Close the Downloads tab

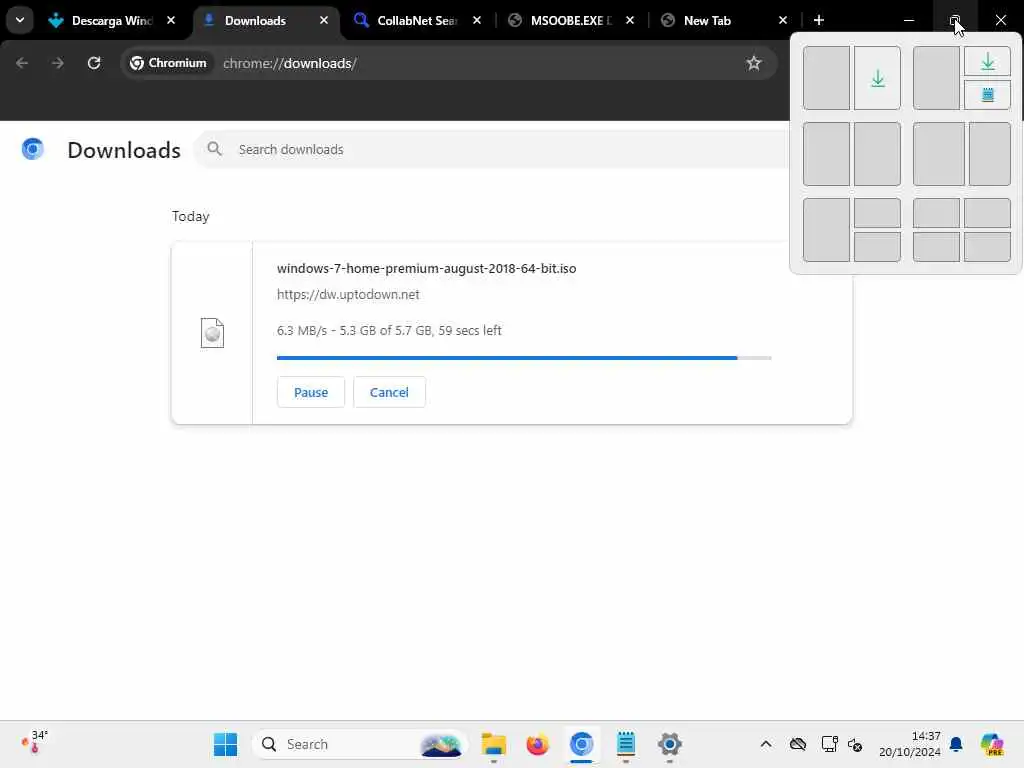point(324,20)
